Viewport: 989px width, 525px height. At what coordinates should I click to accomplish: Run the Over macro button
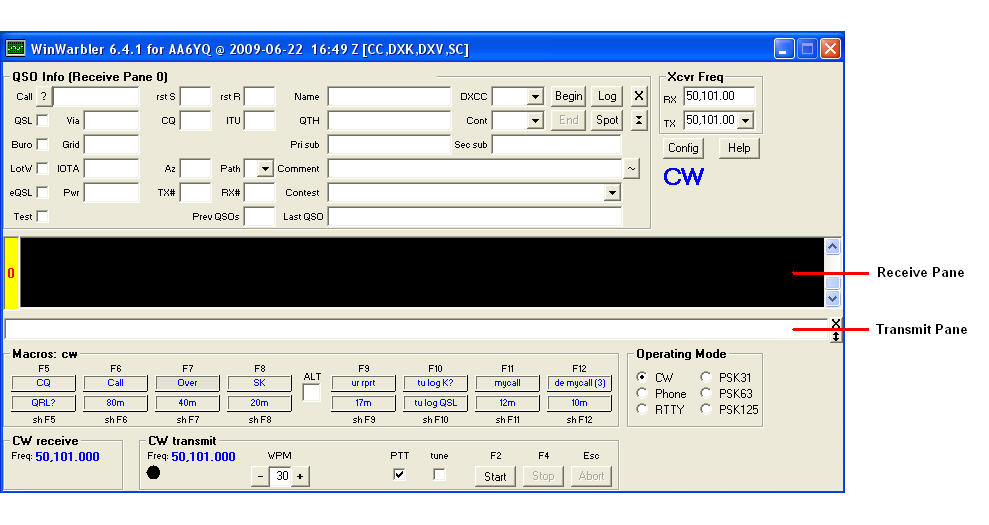(x=187, y=383)
